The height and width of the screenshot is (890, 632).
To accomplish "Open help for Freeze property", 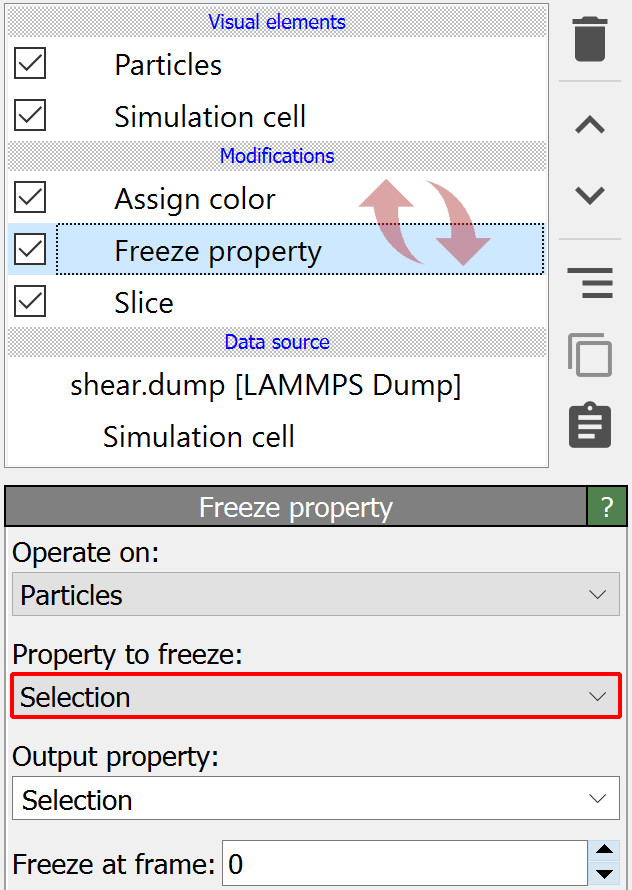I will [x=606, y=507].
